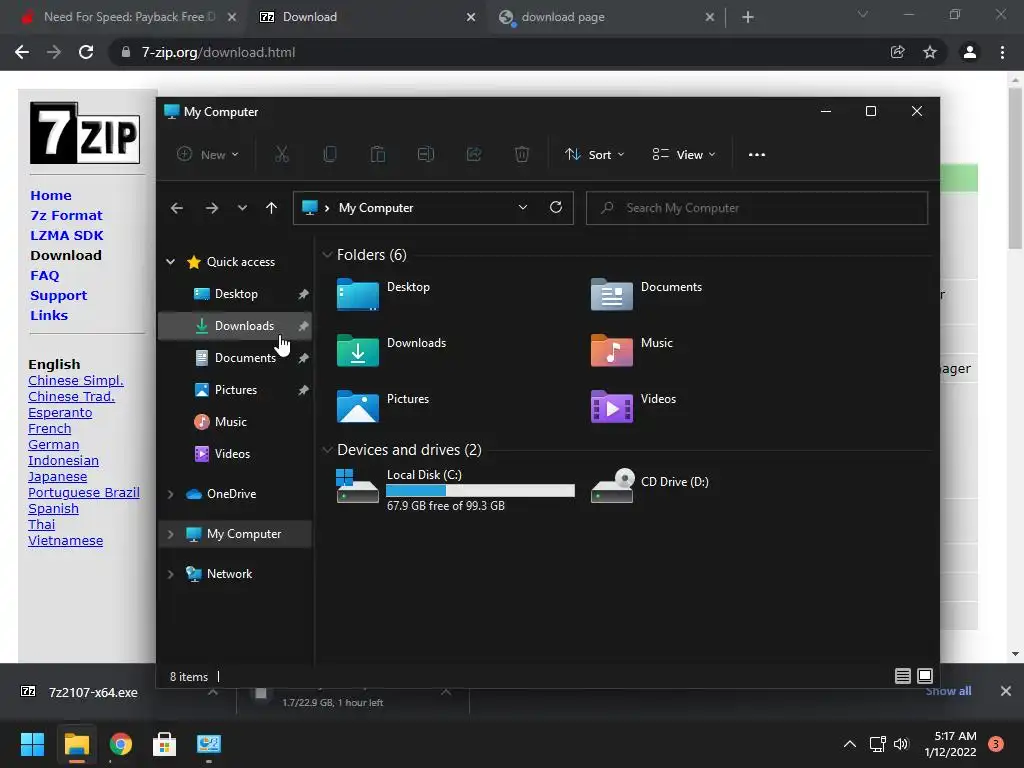Image resolution: width=1024 pixels, height=768 pixels.
Task: Expand the OneDrive tree node
Action: click(170, 494)
